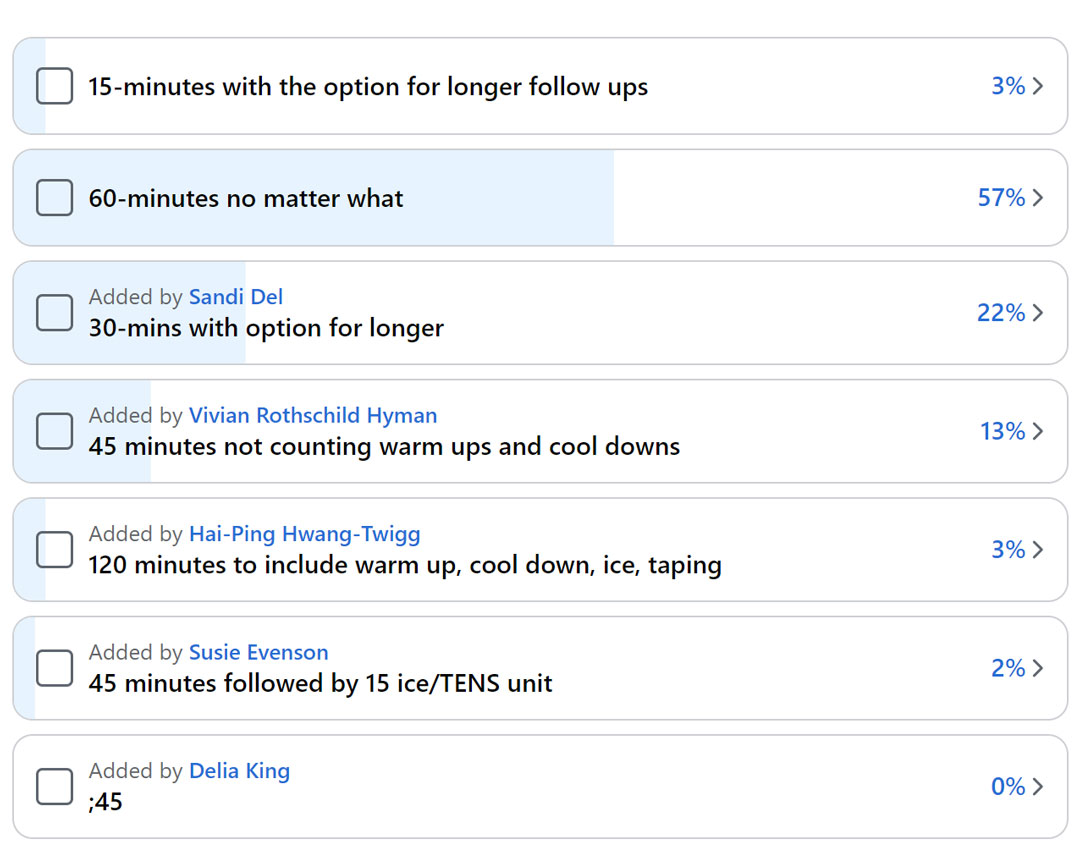This screenshot has width=1080, height=842.
Task: Check the "60-minutes no matter what" checkbox
Action: tap(54, 198)
